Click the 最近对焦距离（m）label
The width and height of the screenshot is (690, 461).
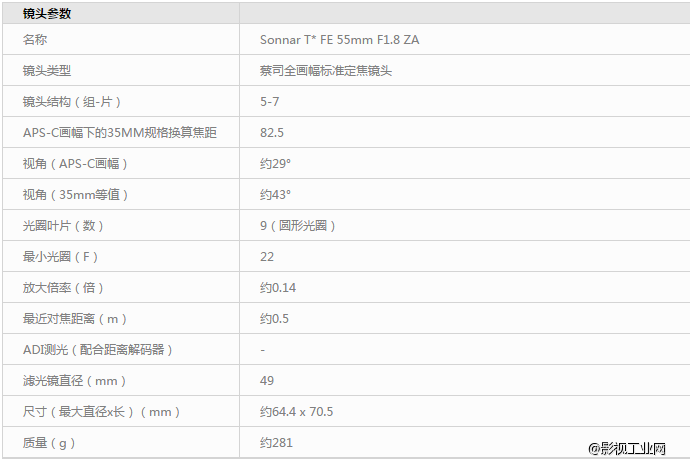(76, 319)
